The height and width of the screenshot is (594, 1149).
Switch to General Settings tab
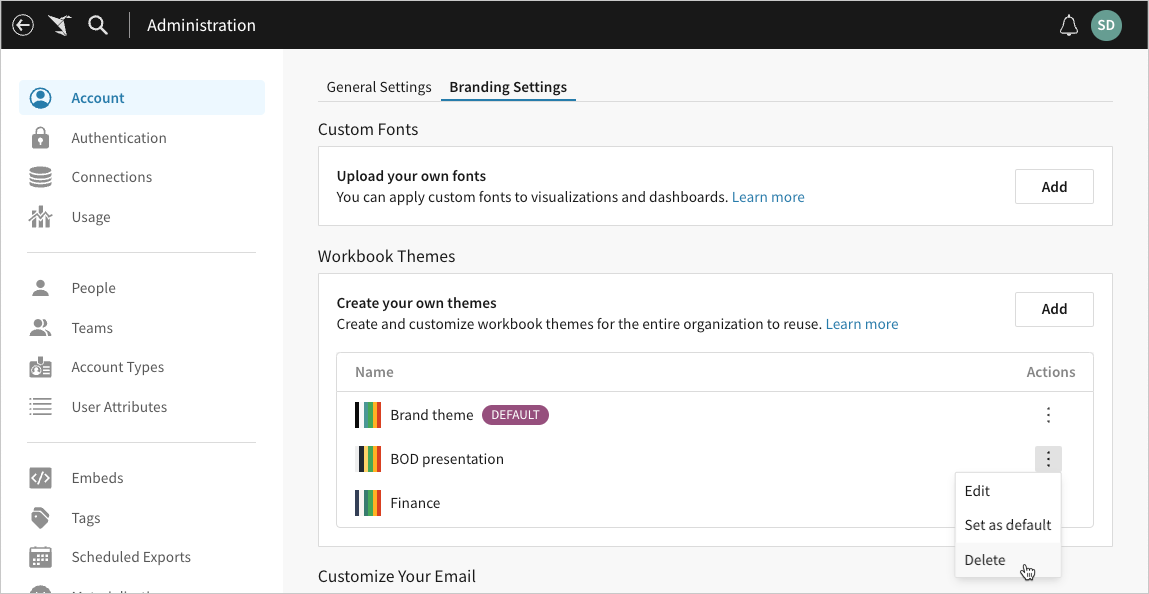click(379, 87)
